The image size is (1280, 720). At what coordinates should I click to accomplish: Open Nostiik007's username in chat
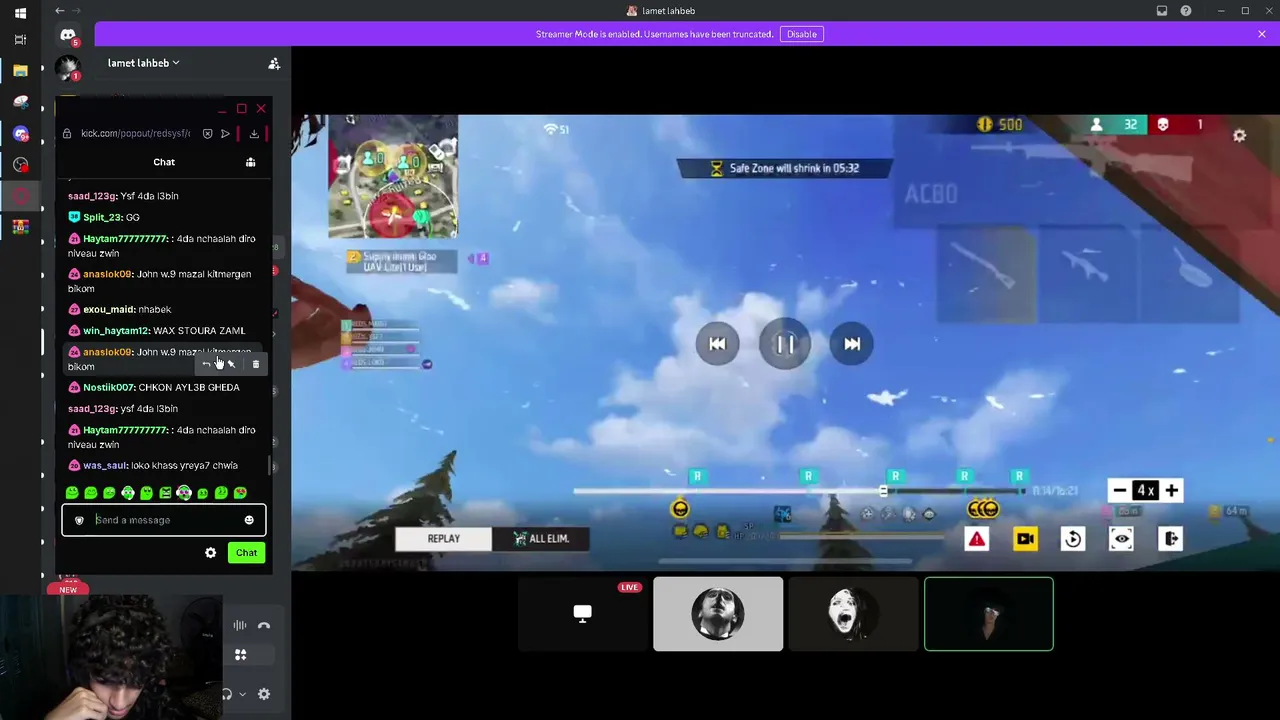tap(108, 388)
